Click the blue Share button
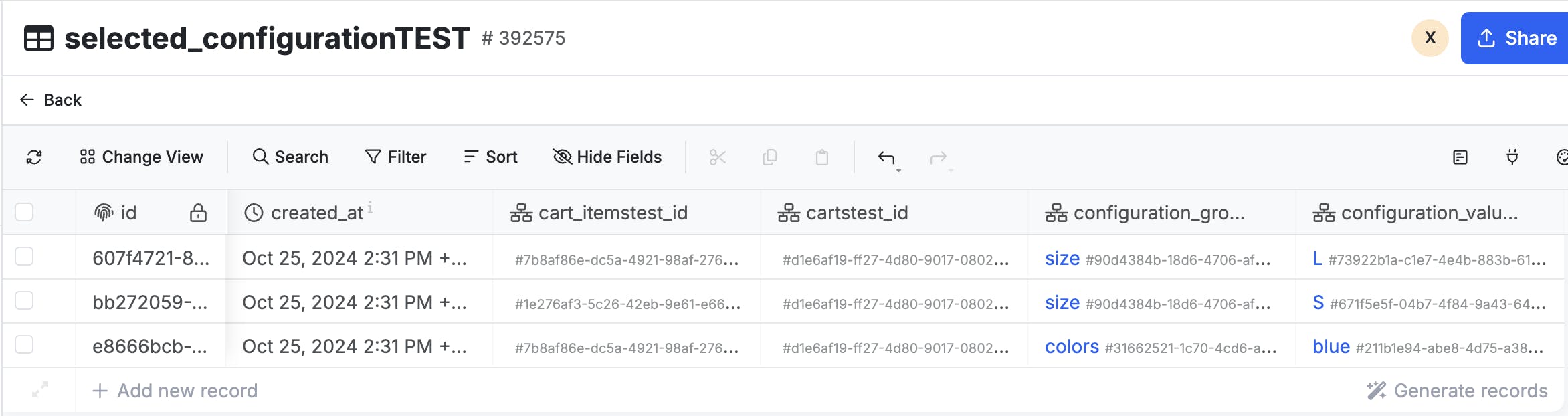Screen dimensions: 1568x416 (1516, 38)
